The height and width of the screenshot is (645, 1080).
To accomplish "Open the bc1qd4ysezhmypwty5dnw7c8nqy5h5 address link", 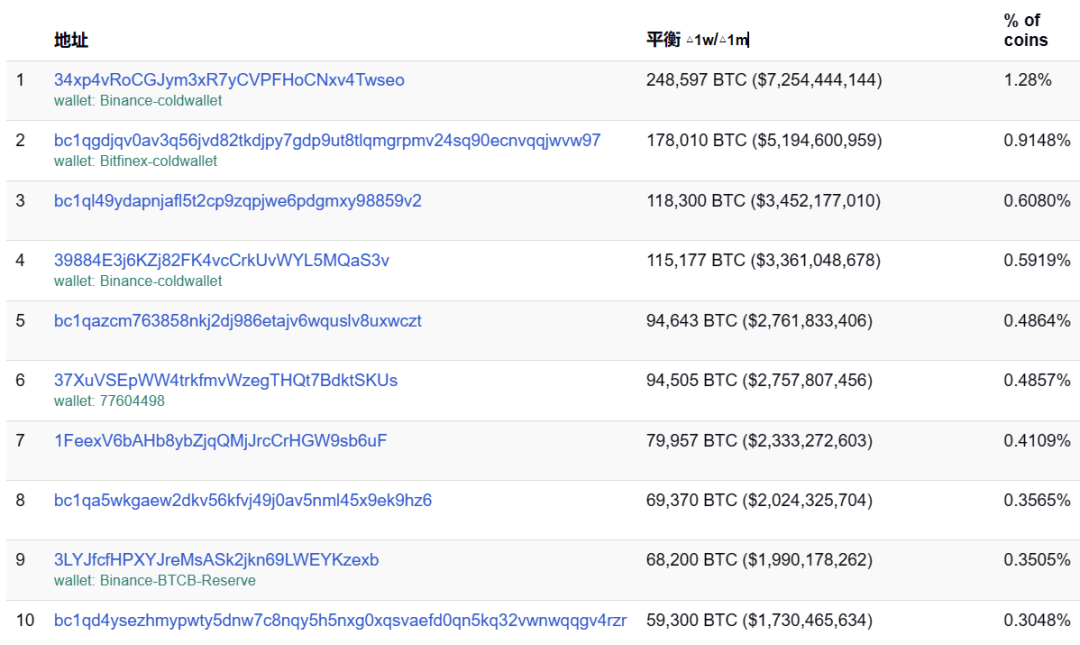I will (x=340, y=620).
